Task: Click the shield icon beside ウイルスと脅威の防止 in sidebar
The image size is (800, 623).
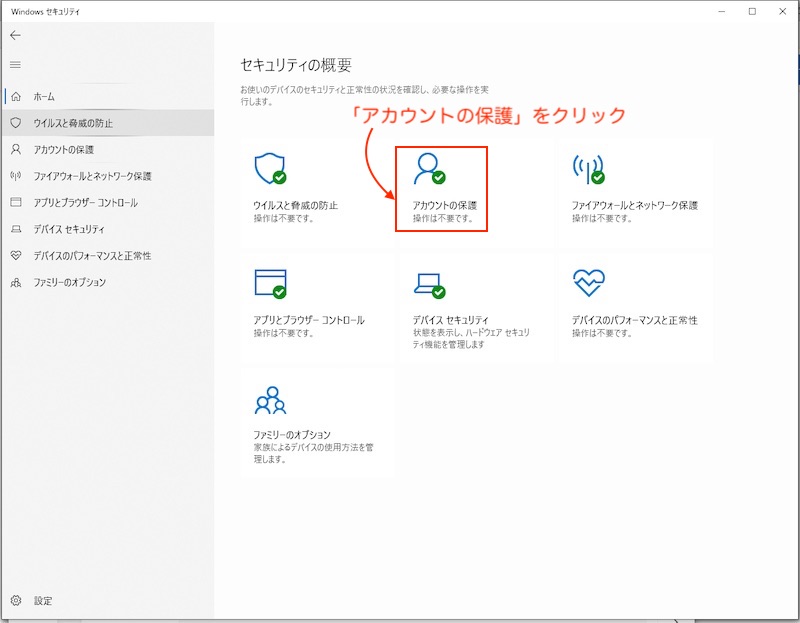Action: pos(16,123)
